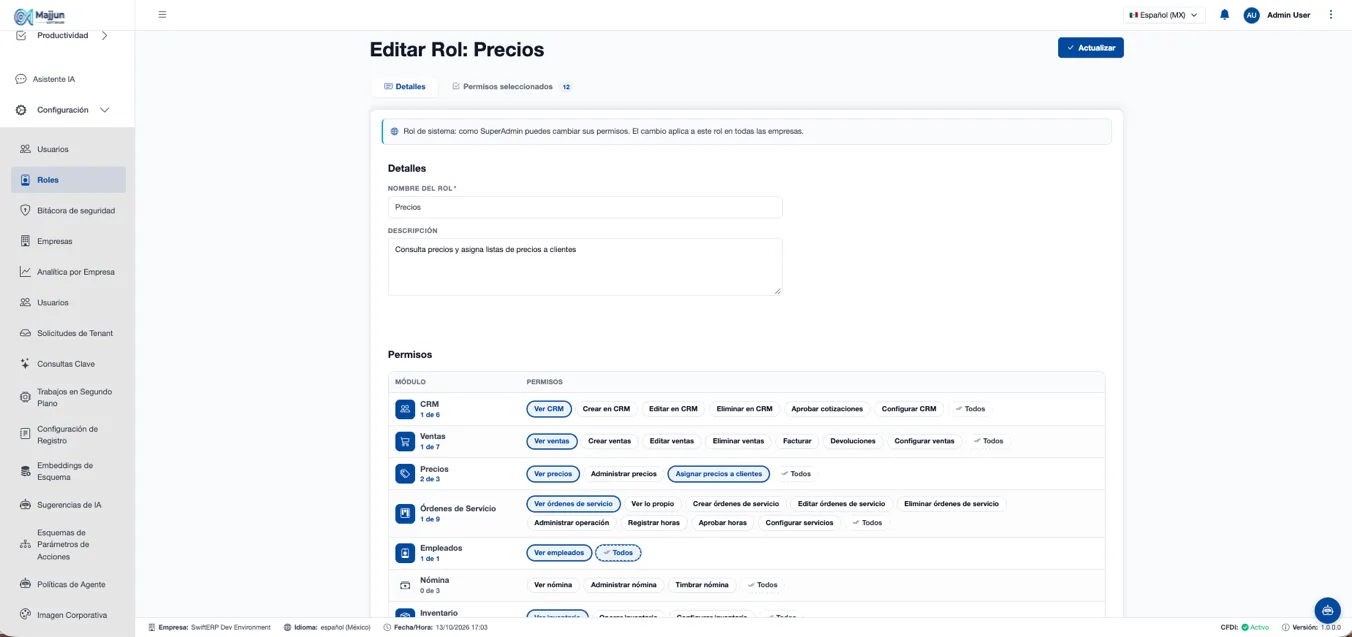Open Configuración de Registro menu item

tap(68, 435)
